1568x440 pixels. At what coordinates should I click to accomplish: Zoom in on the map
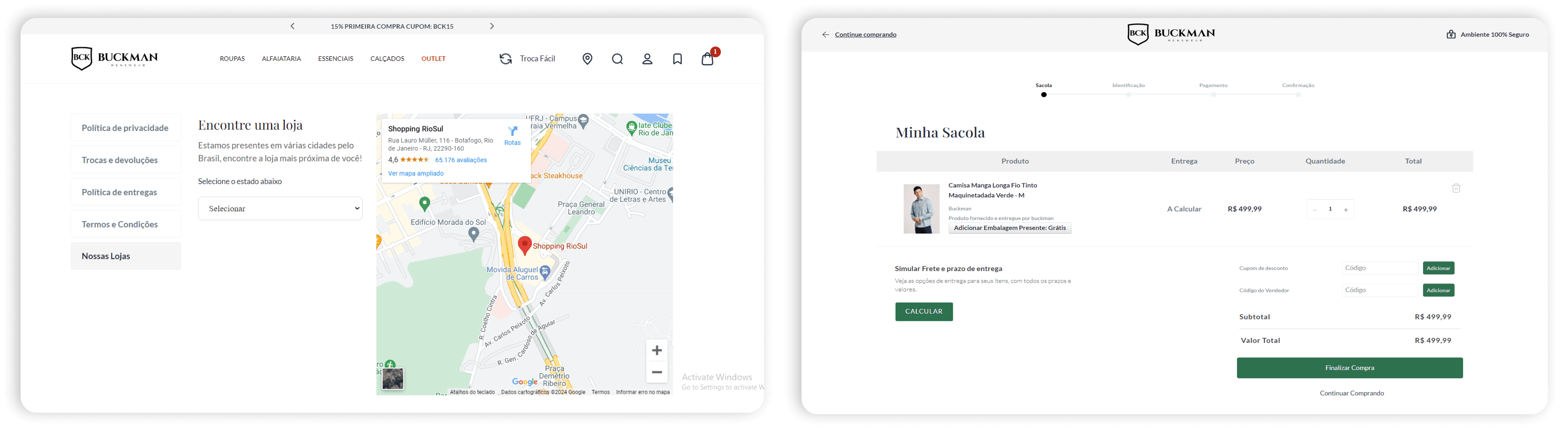(657, 350)
